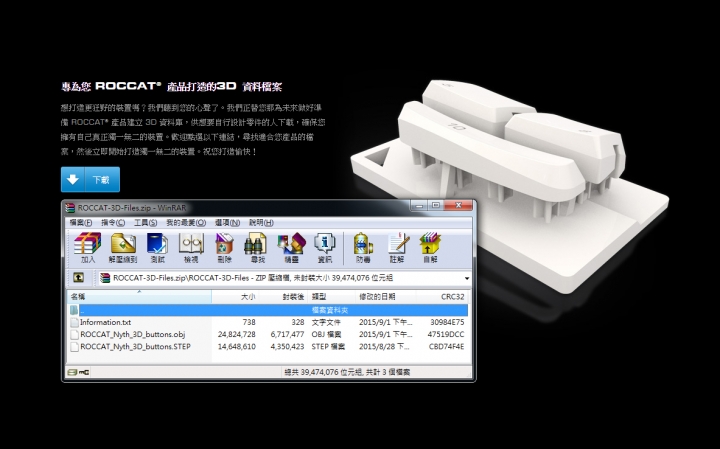This screenshot has height=449, width=720.
Task: Click the CRC32 value 47519DCC
Action: pyautogui.click(x=445, y=334)
